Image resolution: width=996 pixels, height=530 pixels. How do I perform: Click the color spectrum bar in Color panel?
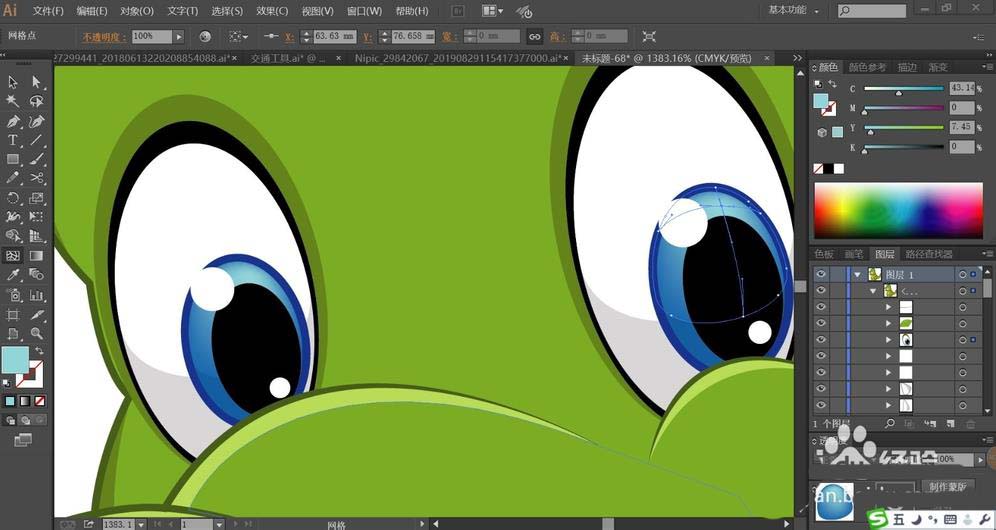tap(898, 210)
